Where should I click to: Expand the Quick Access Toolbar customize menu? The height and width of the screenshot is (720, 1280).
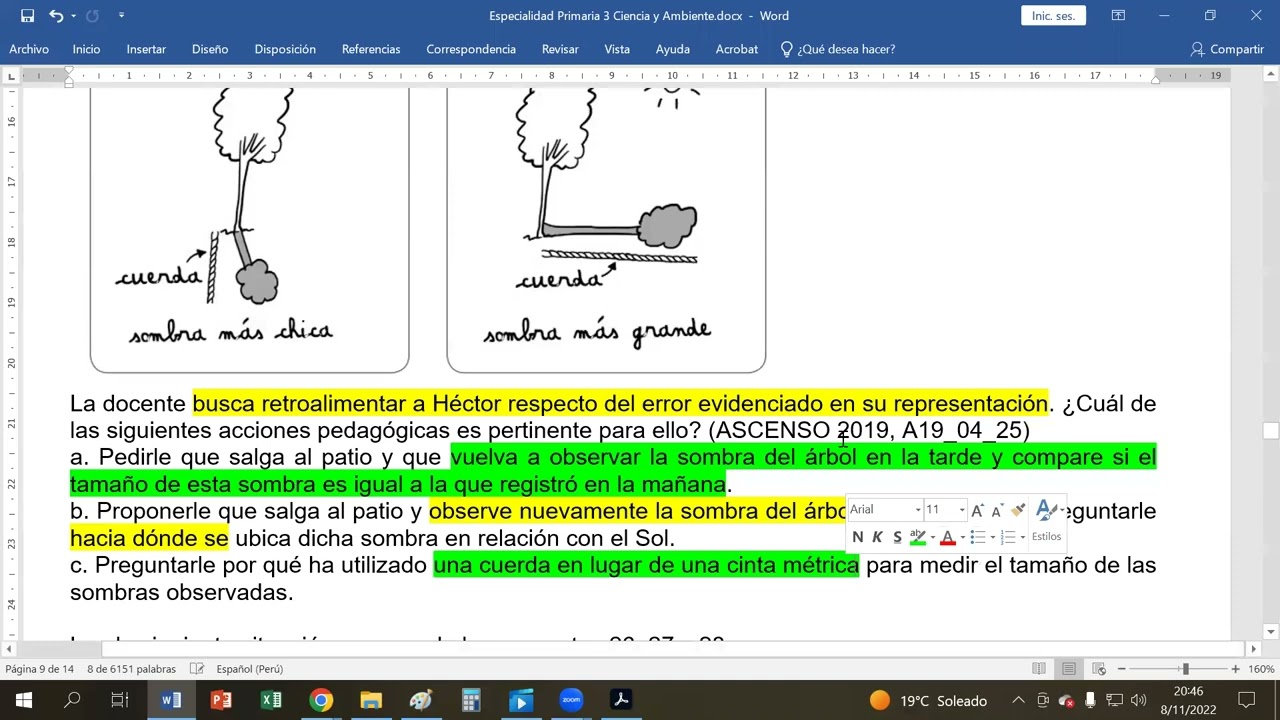122,16
